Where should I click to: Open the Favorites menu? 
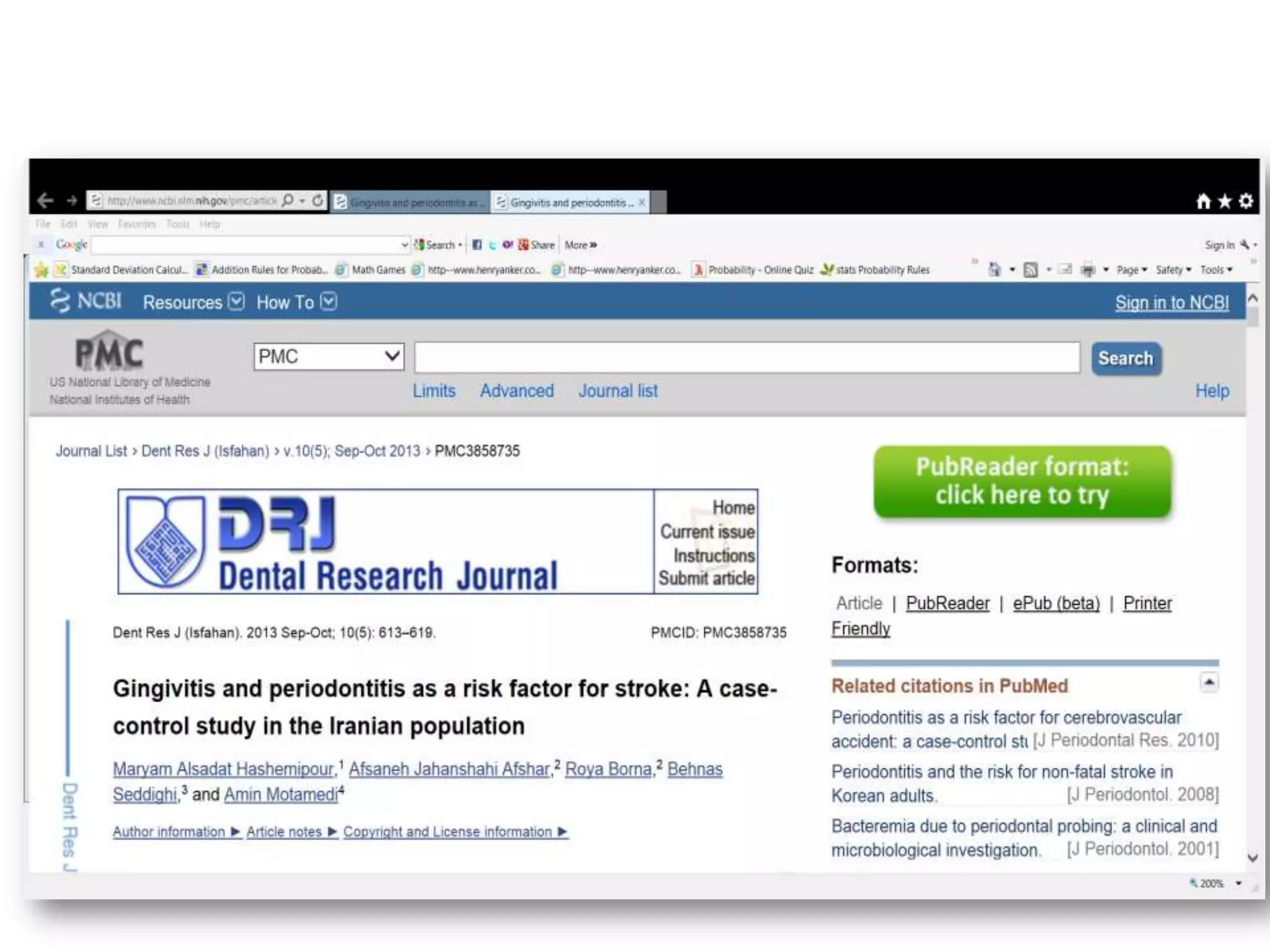point(136,224)
